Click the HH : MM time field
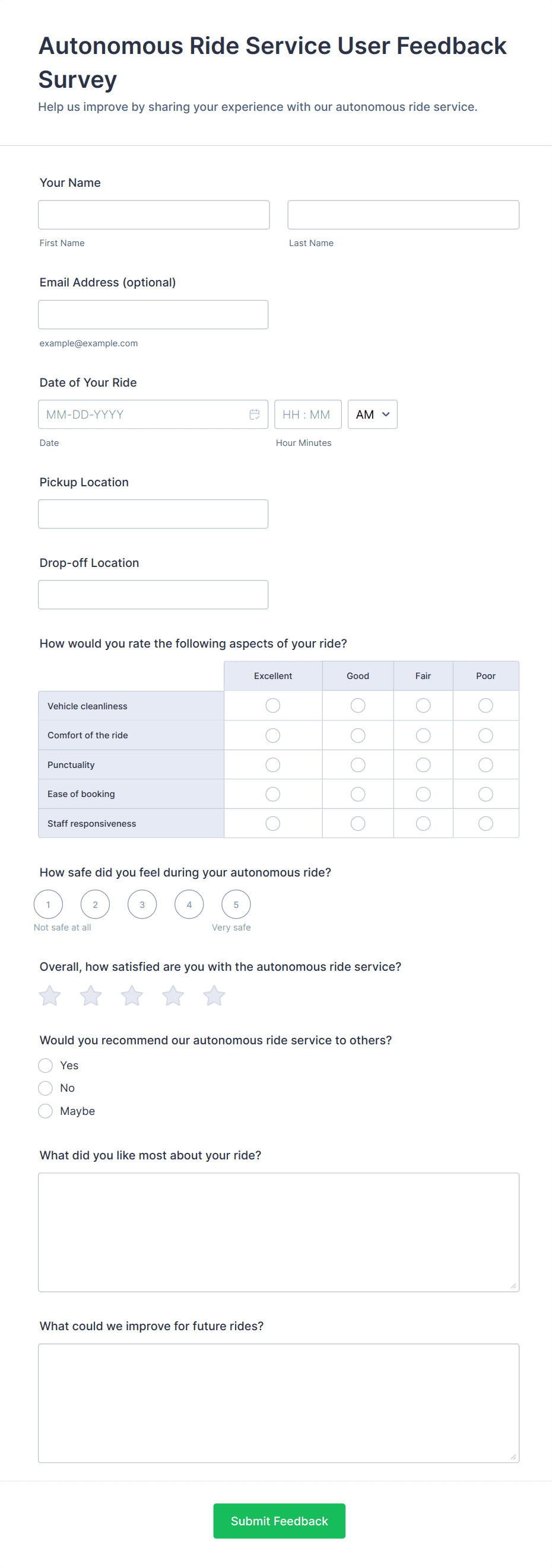552x1568 pixels. (307, 415)
